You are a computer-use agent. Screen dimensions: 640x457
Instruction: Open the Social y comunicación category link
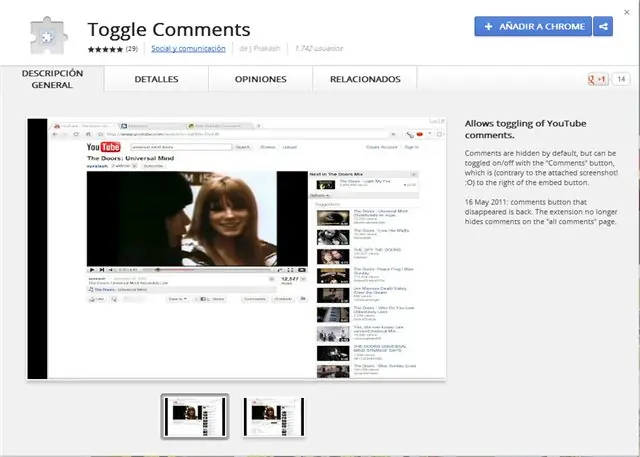pyautogui.click(x=188, y=49)
